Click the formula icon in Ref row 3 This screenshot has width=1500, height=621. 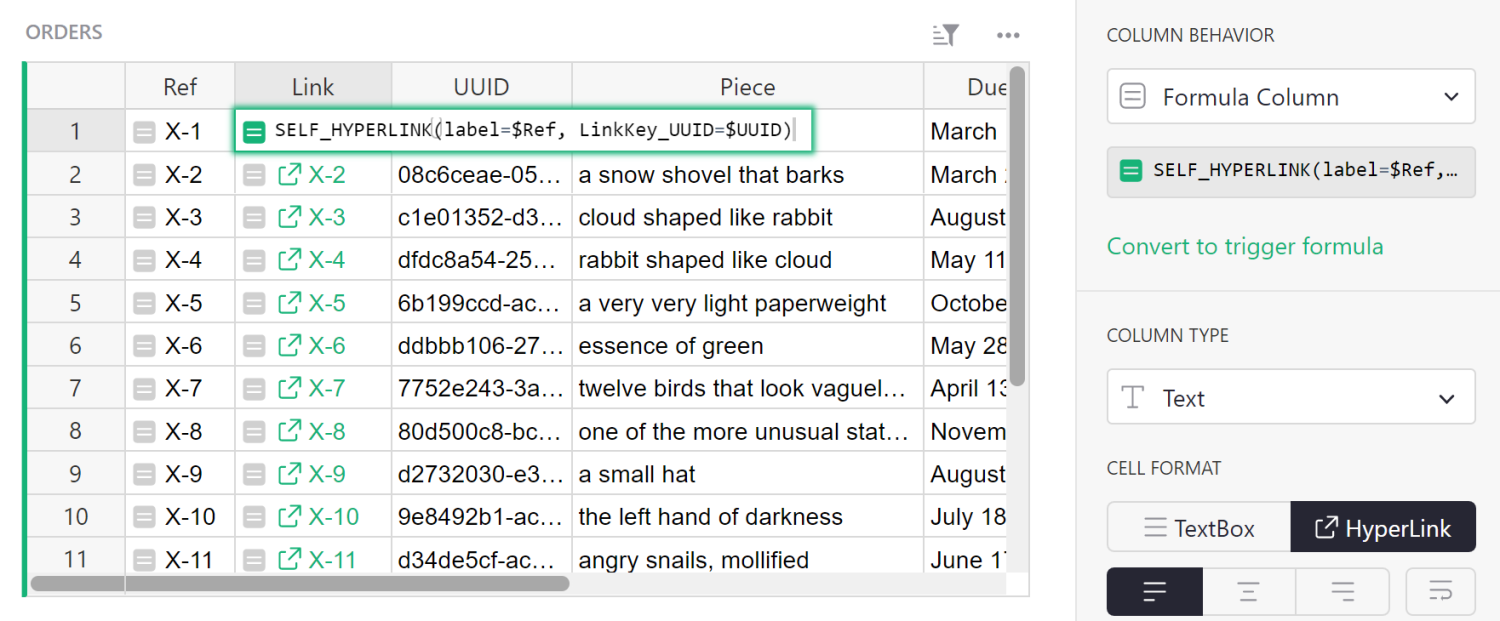[145, 218]
